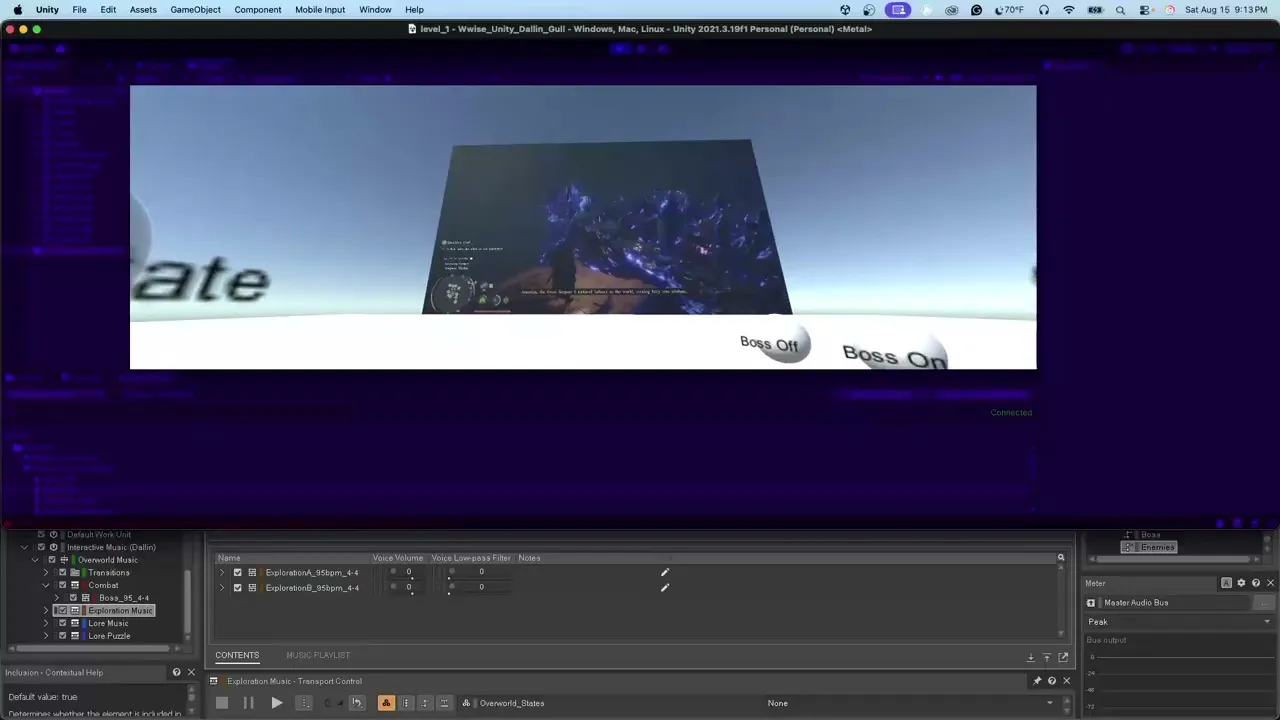Toggle checkbox for Lore Music item
Viewport: 1280px width, 720px height.
click(x=62, y=623)
